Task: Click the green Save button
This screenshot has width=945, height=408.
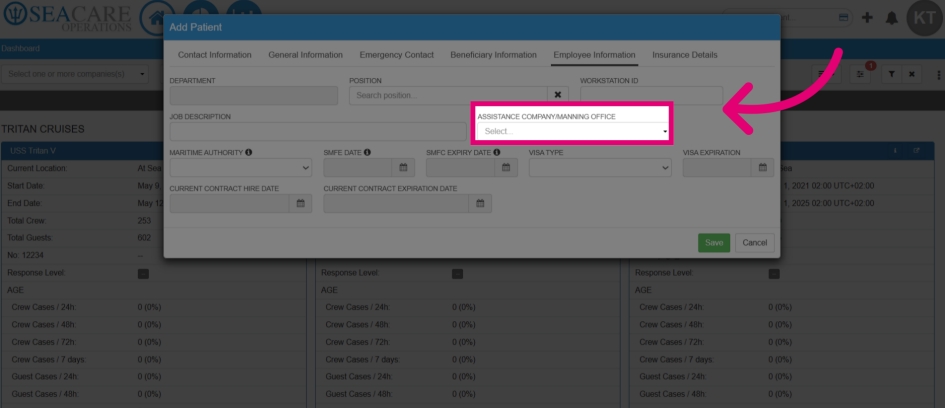Action: [714, 243]
